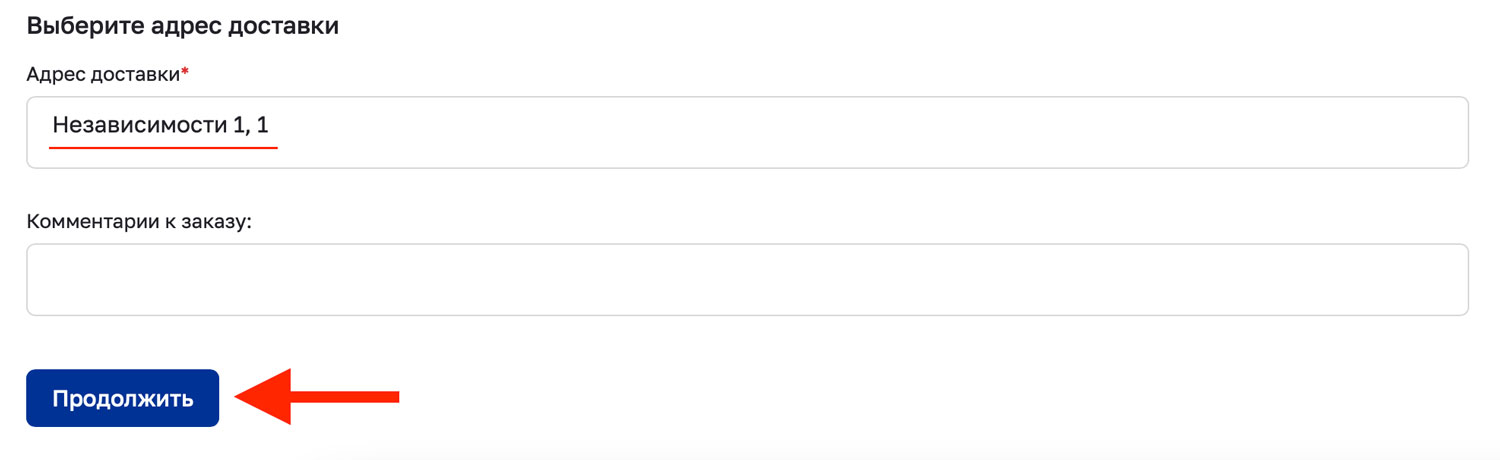The width and height of the screenshot is (1500, 460).
Task: Place cursor after "1, 1" in address field
Action: pos(272,126)
